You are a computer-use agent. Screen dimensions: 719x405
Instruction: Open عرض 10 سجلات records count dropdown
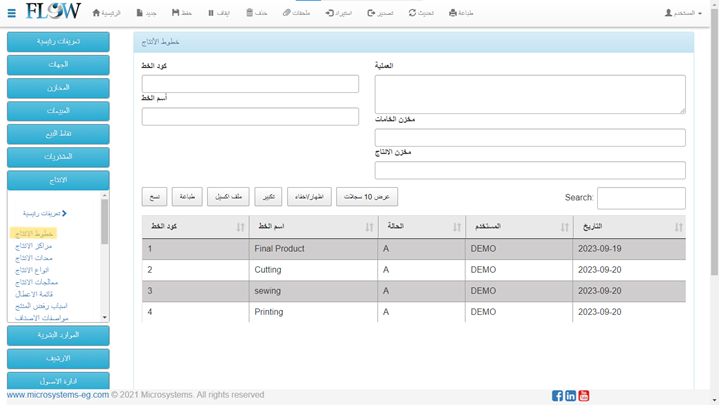coord(367,197)
